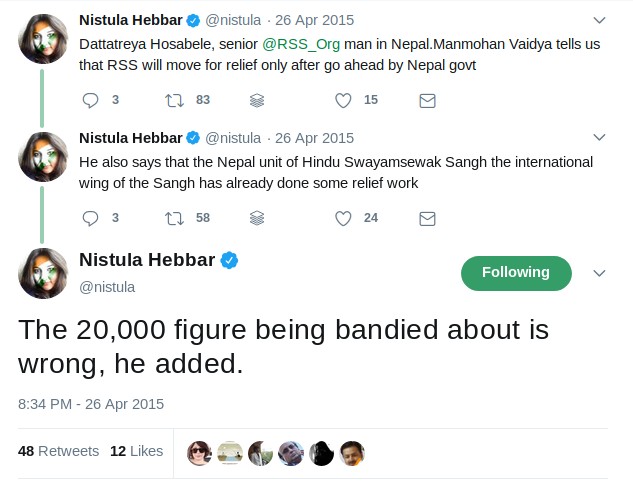This screenshot has width=633, height=489.
Task: Show the 12 Likes list
Action: 136,451
